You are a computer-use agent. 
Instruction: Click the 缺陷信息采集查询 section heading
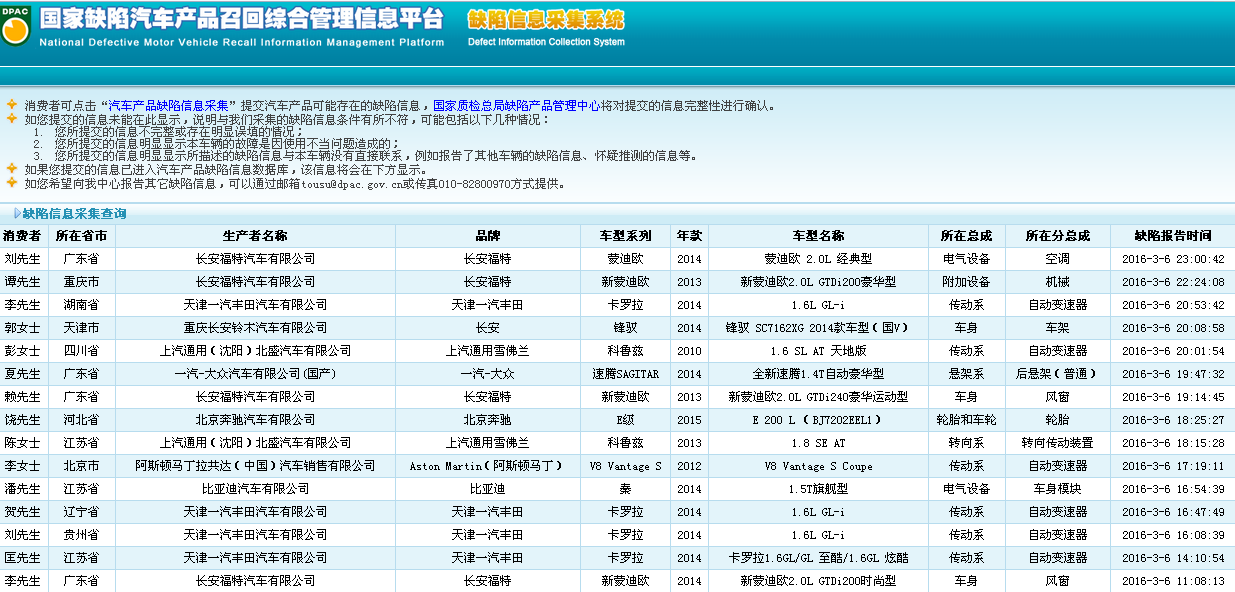pos(75,214)
